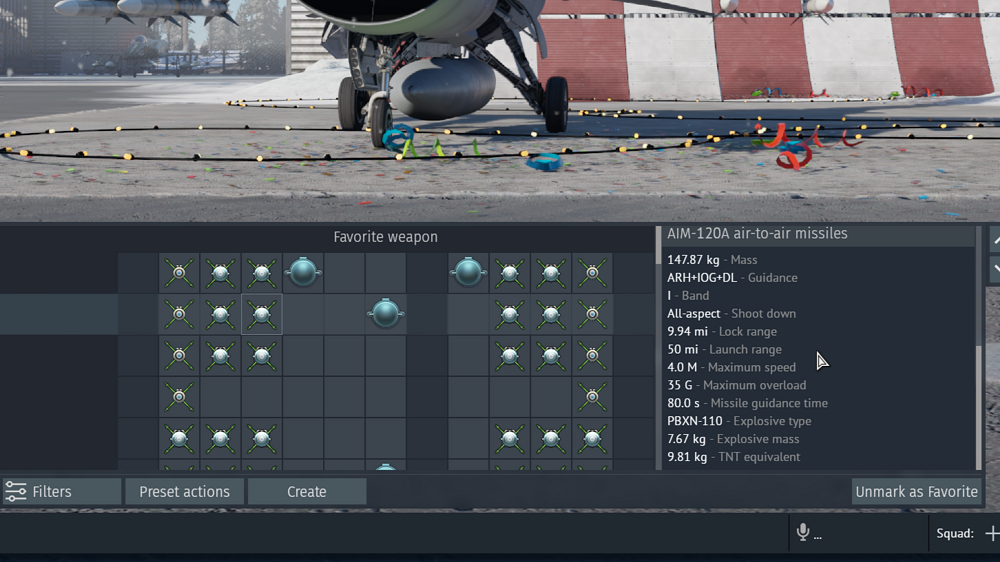Click the microphone voice chat icon
Image resolution: width=1000 pixels, height=562 pixels.
pyautogui.click(x=803, y=532)
